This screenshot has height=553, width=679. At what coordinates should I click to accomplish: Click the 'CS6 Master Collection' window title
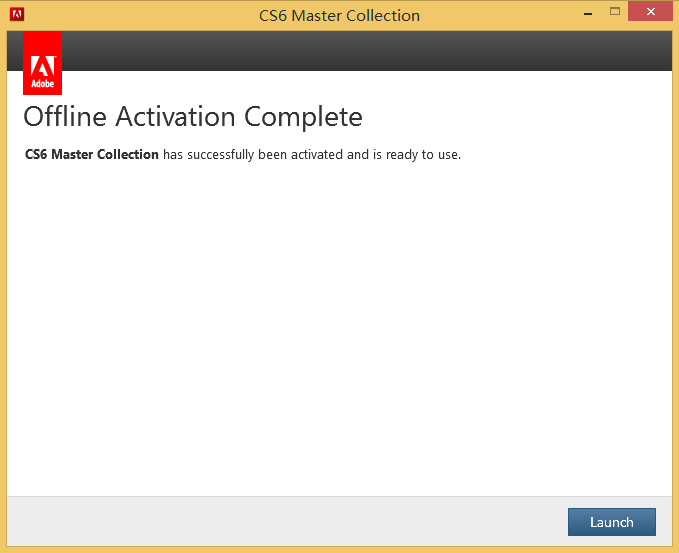[339, 16]
